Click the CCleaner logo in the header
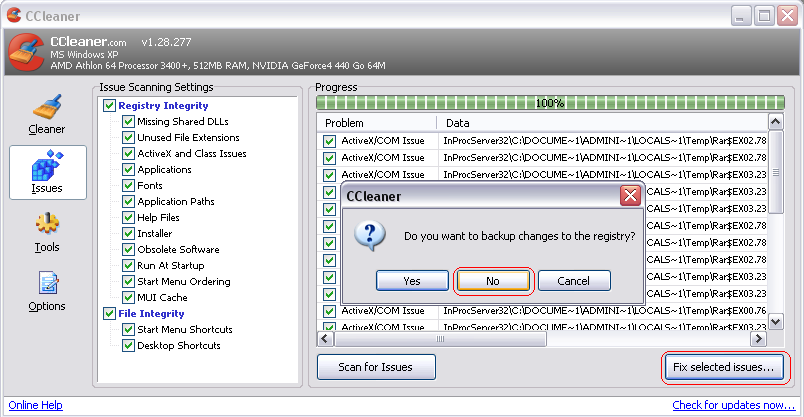This screenshot has height=417, width=804. click(x=26, y=52)
